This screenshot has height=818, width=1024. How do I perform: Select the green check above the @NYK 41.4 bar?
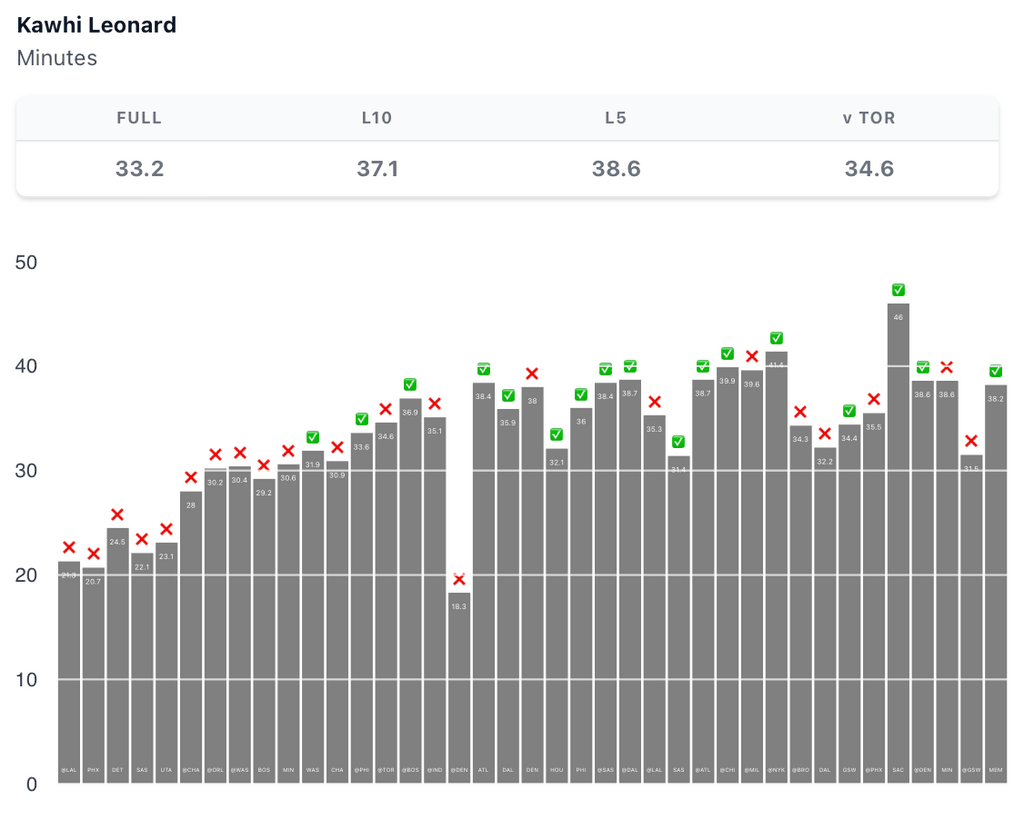(776, 338)
